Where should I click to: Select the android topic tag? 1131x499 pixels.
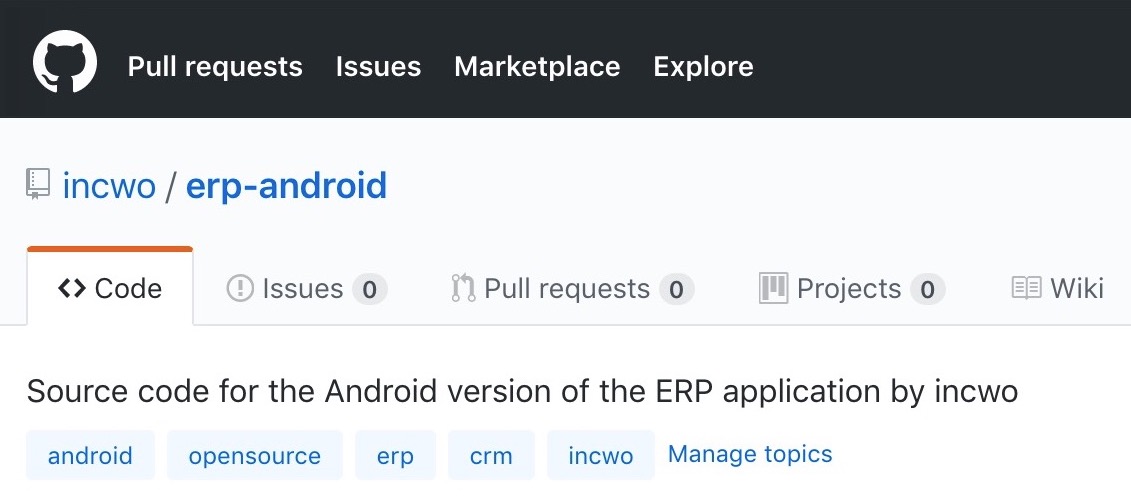coord(90,455)
